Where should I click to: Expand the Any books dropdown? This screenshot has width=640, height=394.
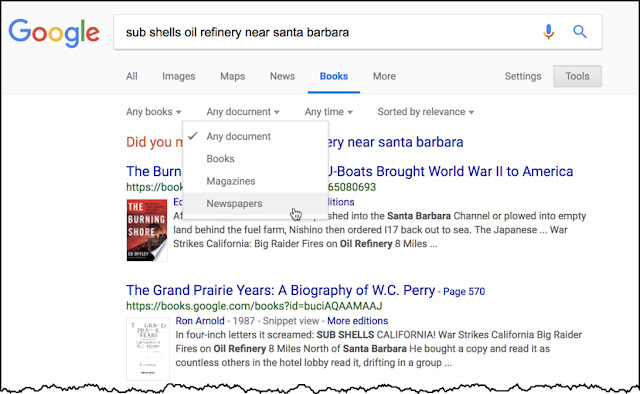click(153, 112)
